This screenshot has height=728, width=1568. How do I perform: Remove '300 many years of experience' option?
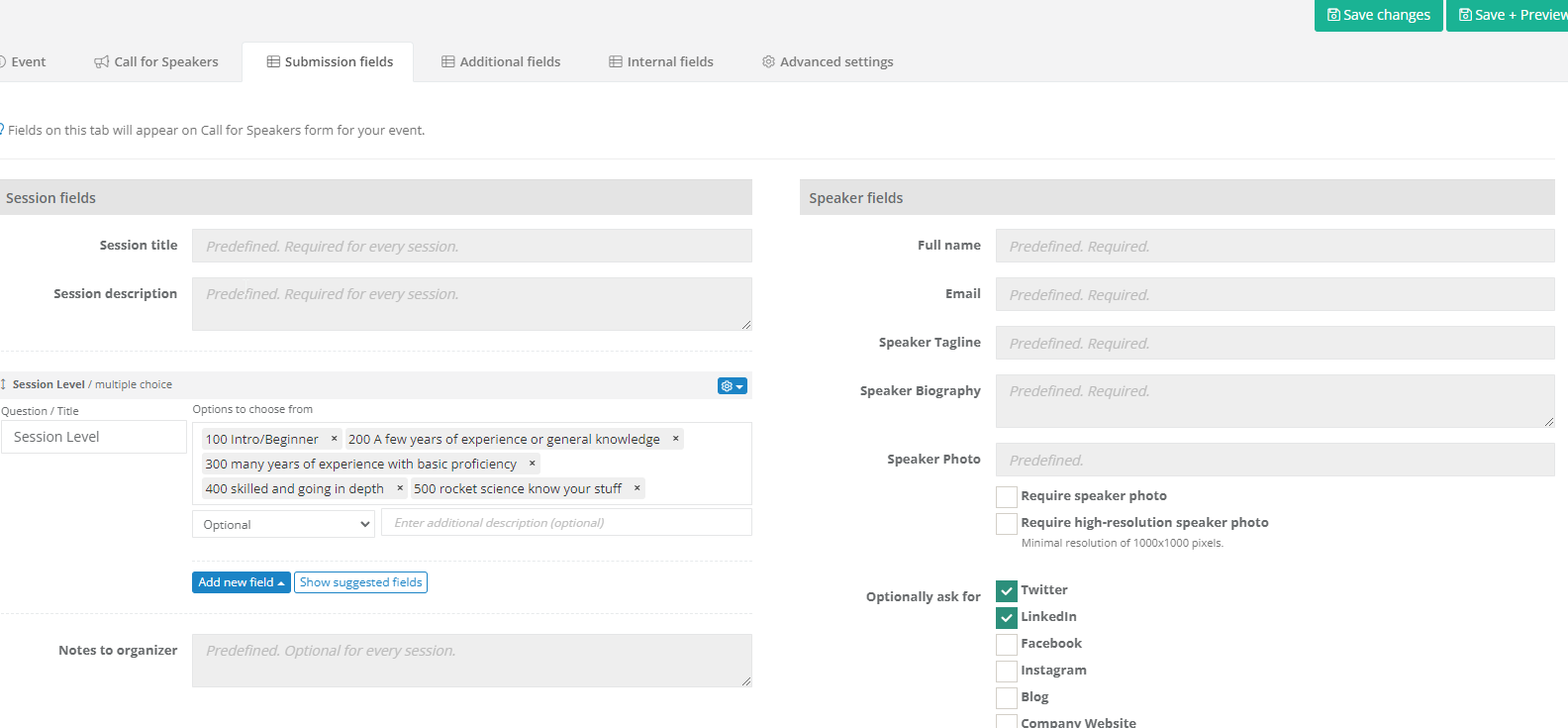(x=532, y=464)
